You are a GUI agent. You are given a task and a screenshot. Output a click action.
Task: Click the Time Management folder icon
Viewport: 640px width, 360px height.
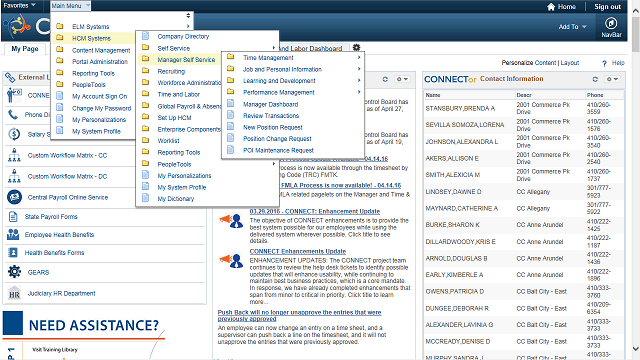pyautogui.click(x=231, y=57)
